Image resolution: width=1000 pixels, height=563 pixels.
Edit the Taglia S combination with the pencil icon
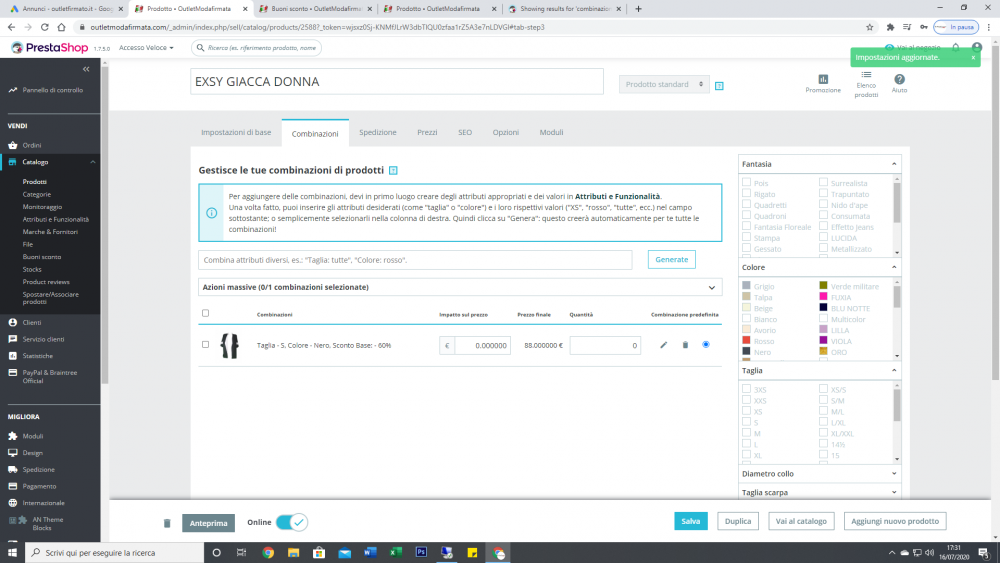pyautogui.click(x=663, y=345)
